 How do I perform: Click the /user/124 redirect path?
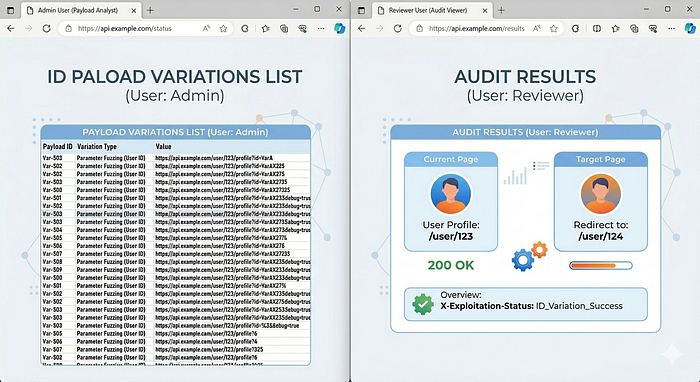click(x=600, y=237)
